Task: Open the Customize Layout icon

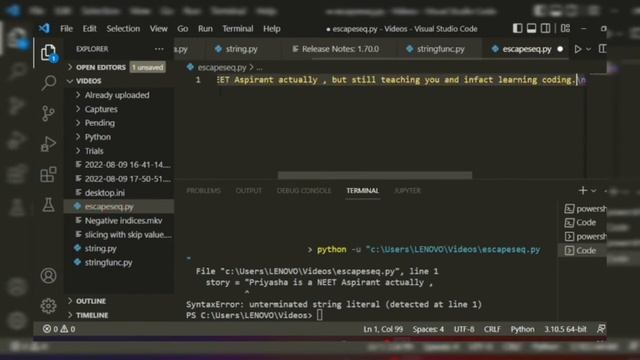Action: (x=565, y=28)
